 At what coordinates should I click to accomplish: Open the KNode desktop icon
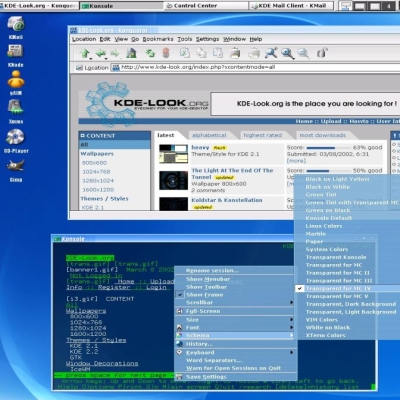coord(15,52)
